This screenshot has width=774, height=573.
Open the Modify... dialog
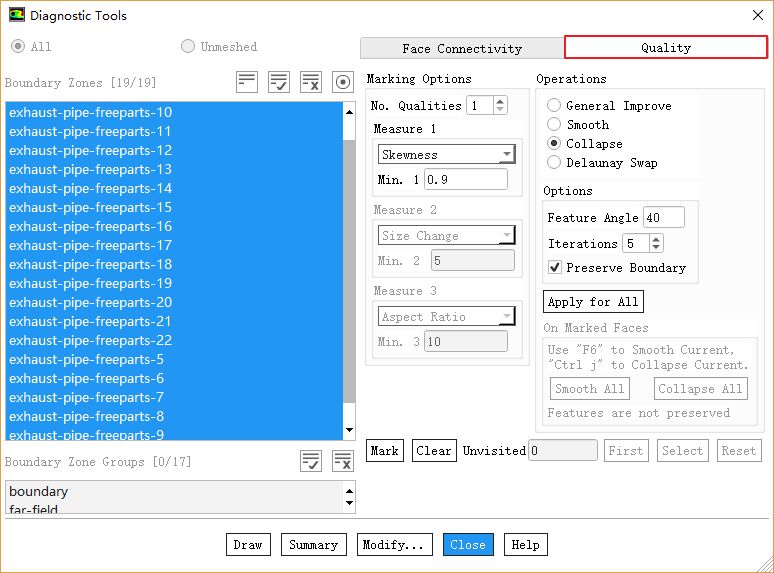click(394, 544)
